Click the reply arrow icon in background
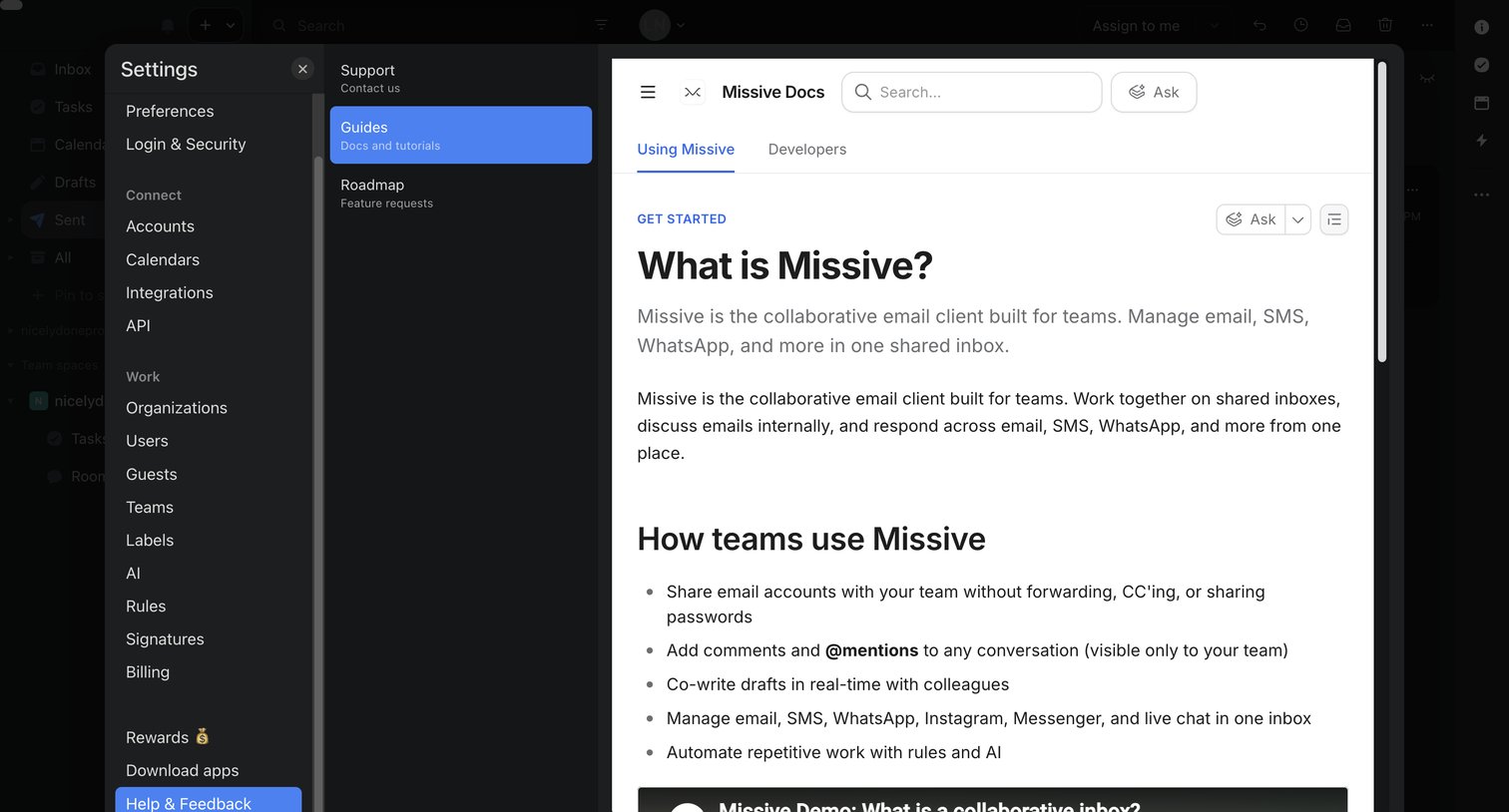The width and height of the screenshot is (1509, 812). tap(1259, 25)
